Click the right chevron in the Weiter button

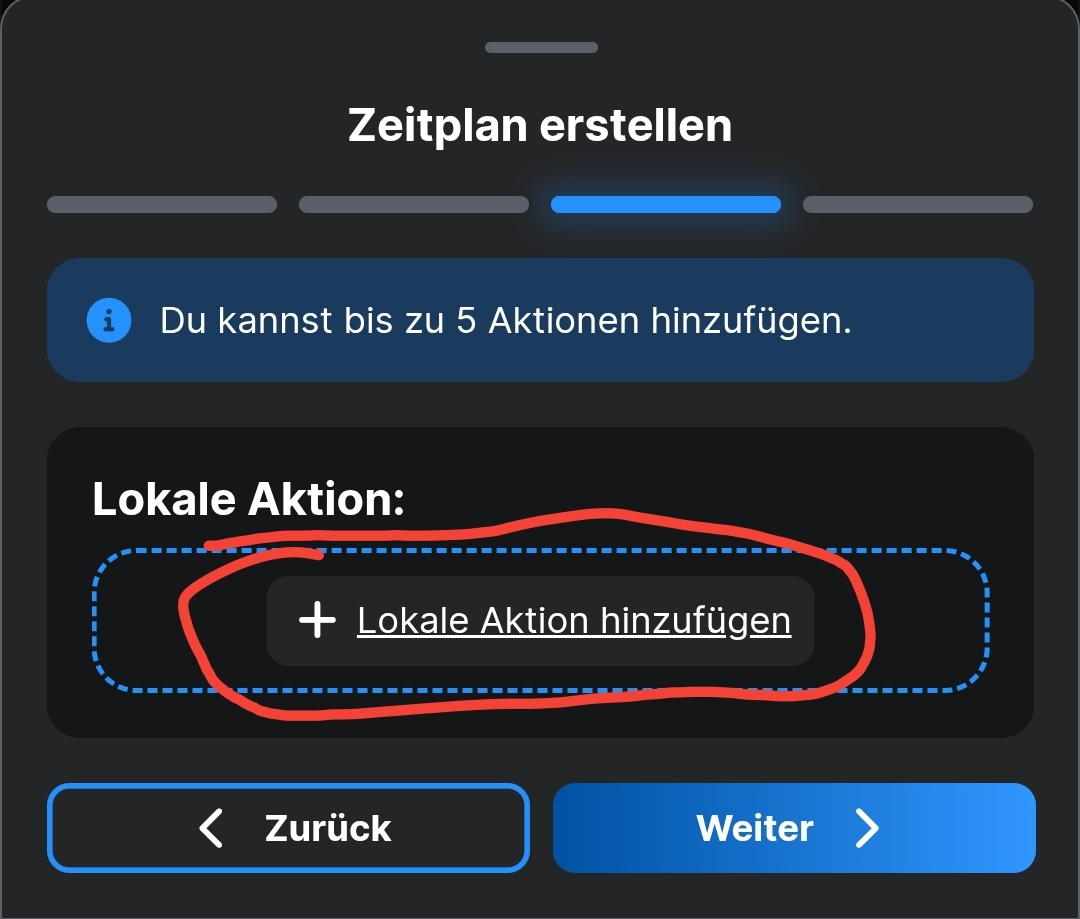pos(866,828)
